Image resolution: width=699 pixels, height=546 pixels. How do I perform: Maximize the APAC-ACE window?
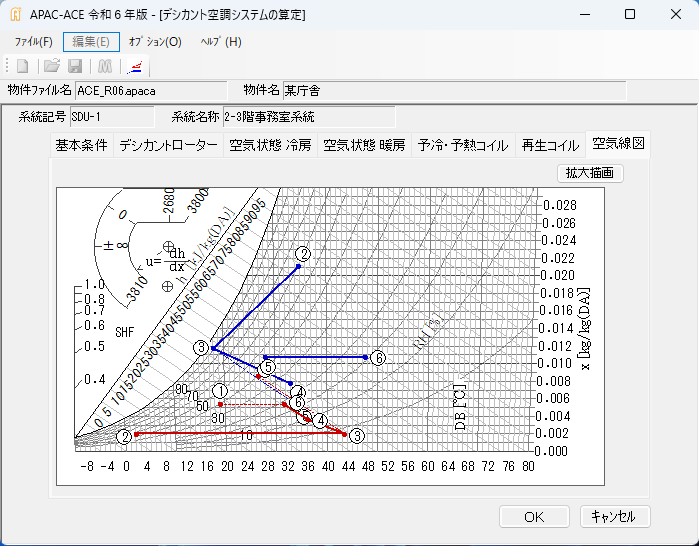[x=630, y=15]
